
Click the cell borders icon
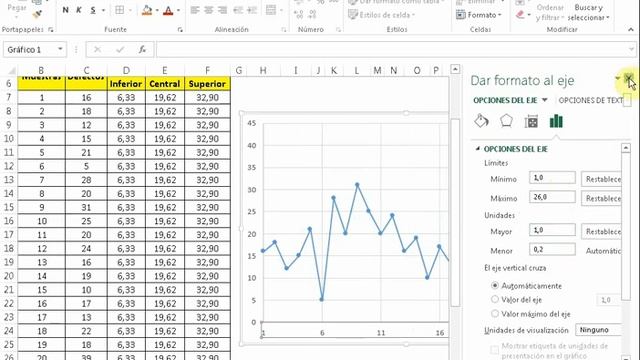pos(120,10)
